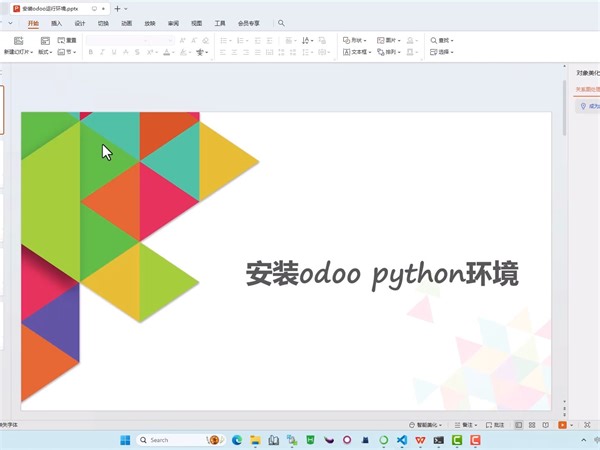Open the Picture (图片) dropdown
Screen dimensions: 600x450
(388, 40)
